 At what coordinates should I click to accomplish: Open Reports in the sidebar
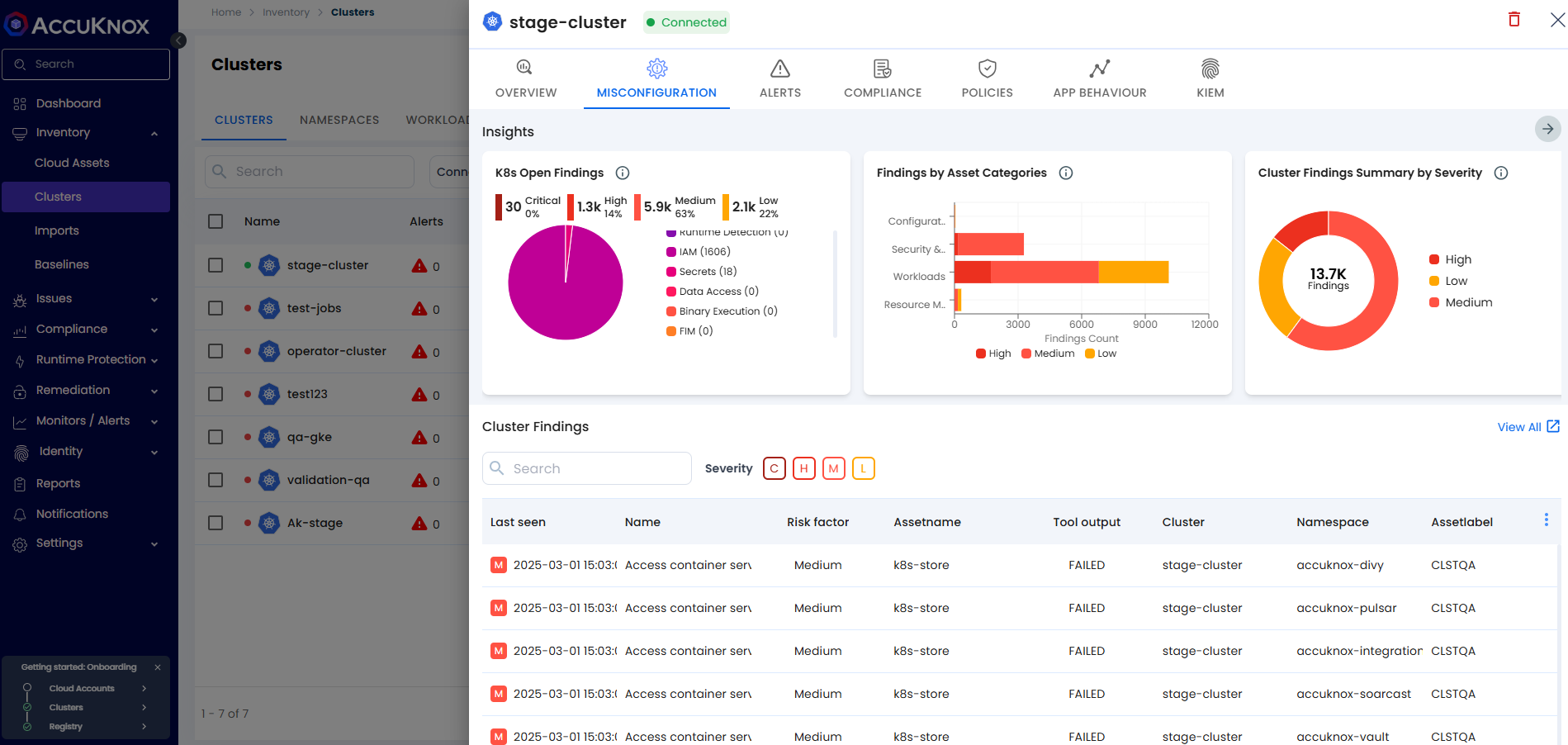pos(58,483)
